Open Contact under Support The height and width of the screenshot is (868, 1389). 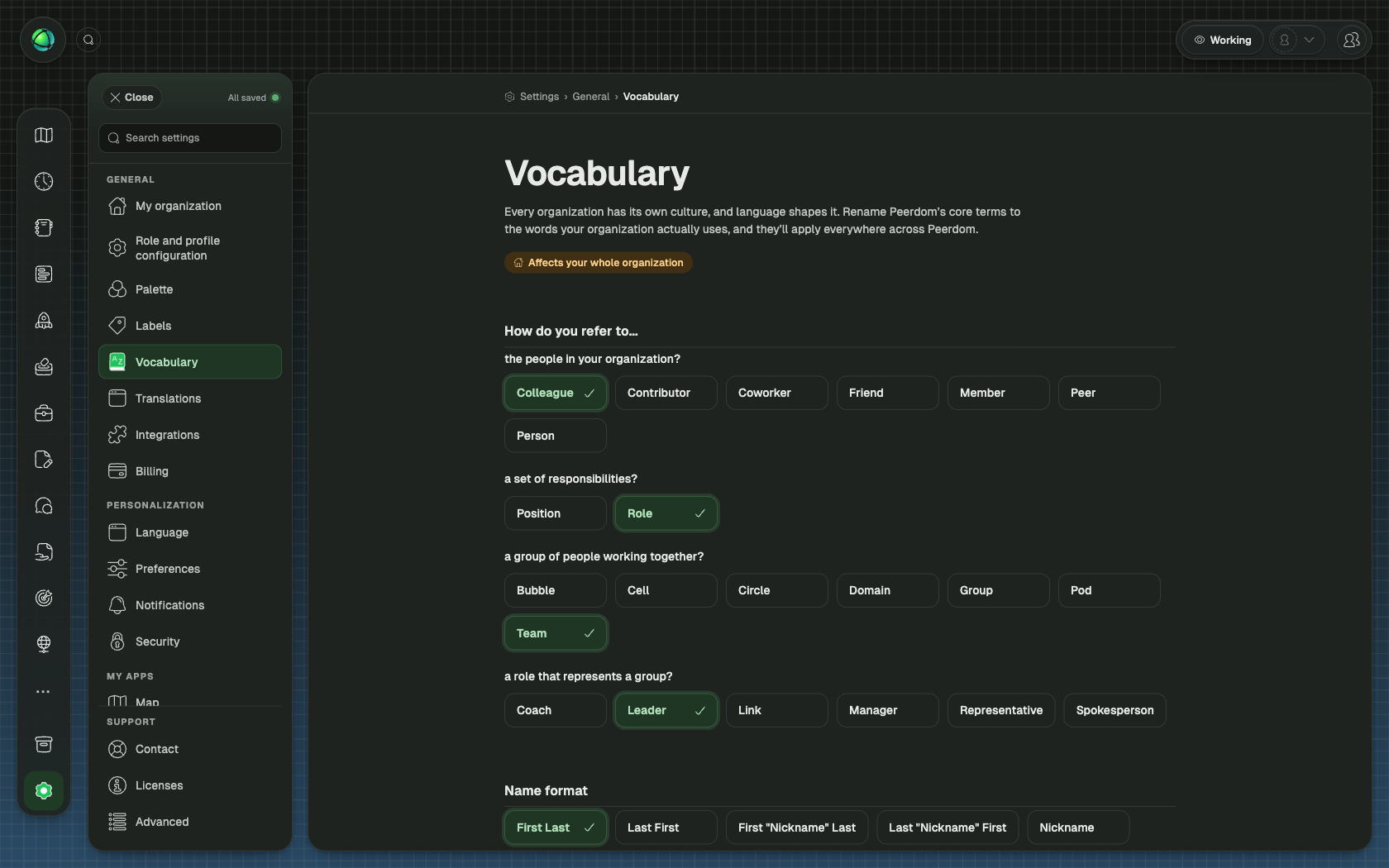pyautogui.click(x=190, y=749)
